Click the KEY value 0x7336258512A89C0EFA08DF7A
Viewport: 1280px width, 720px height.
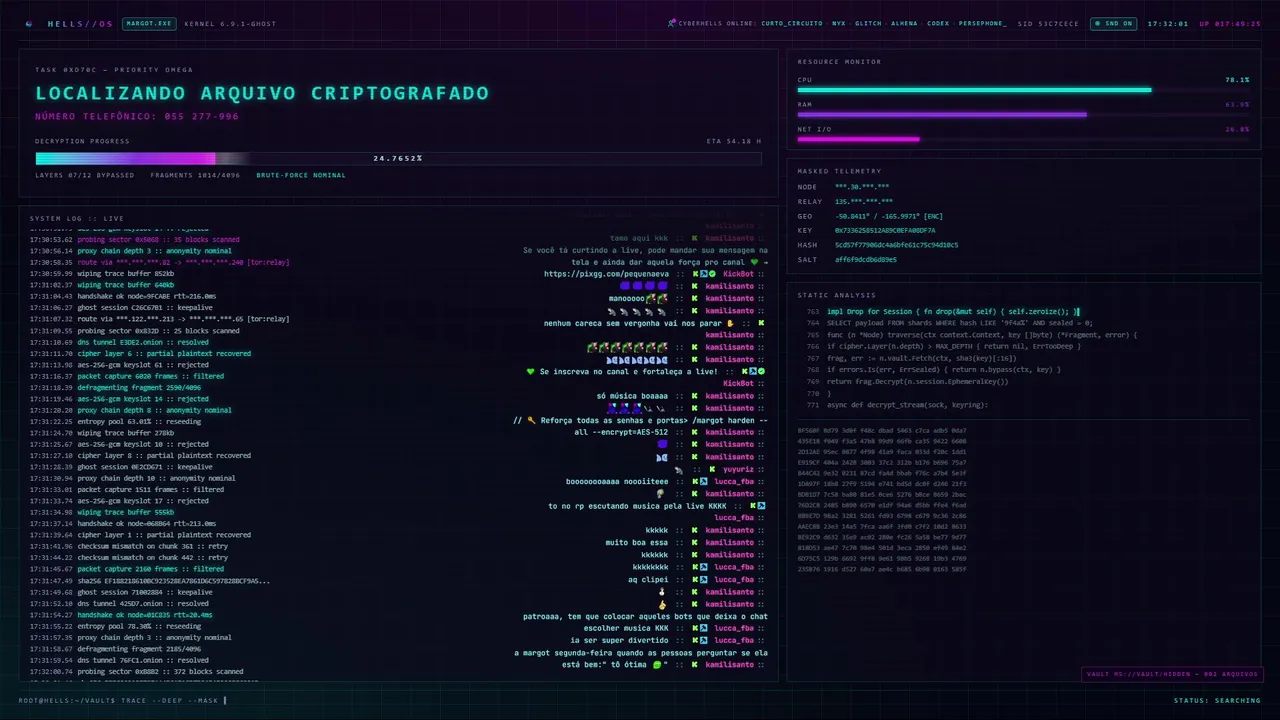click(885, 230)
